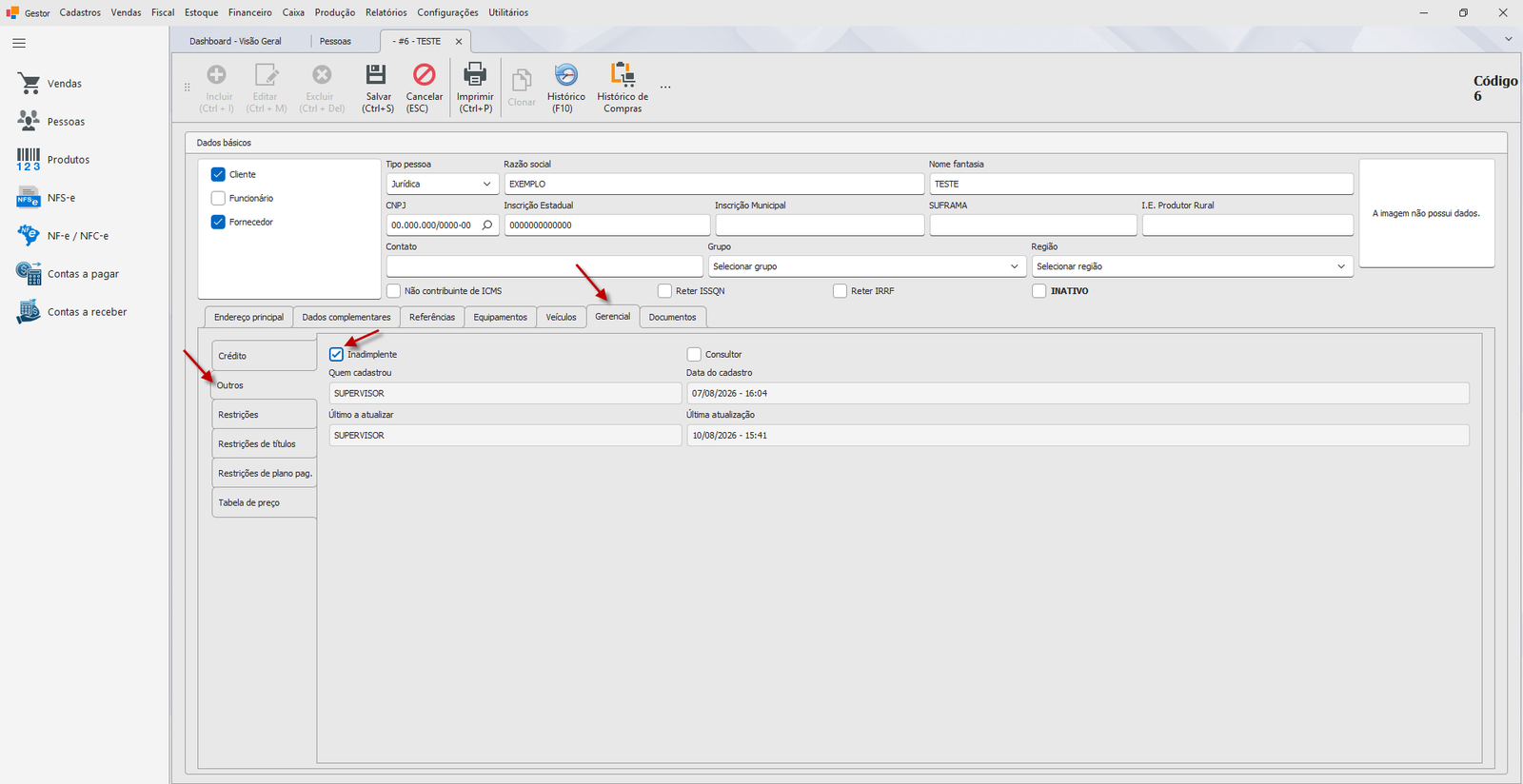
Task: Click the Razão social input field
Action: tap(714, 184)
